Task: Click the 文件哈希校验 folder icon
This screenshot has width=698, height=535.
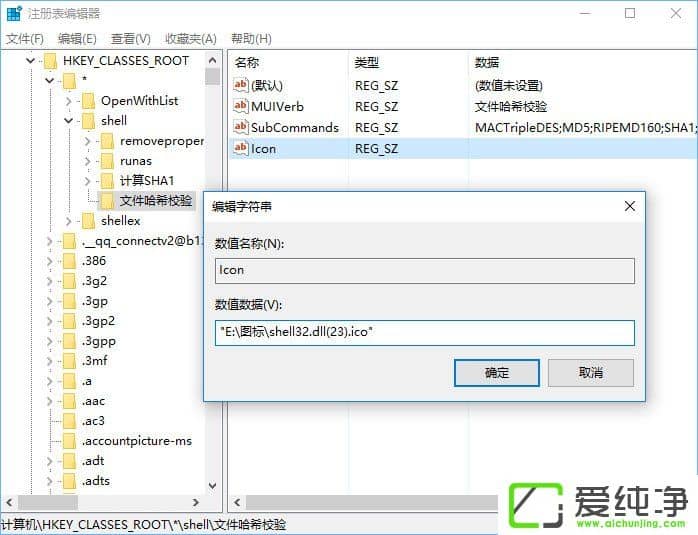Action: (107, 201)
